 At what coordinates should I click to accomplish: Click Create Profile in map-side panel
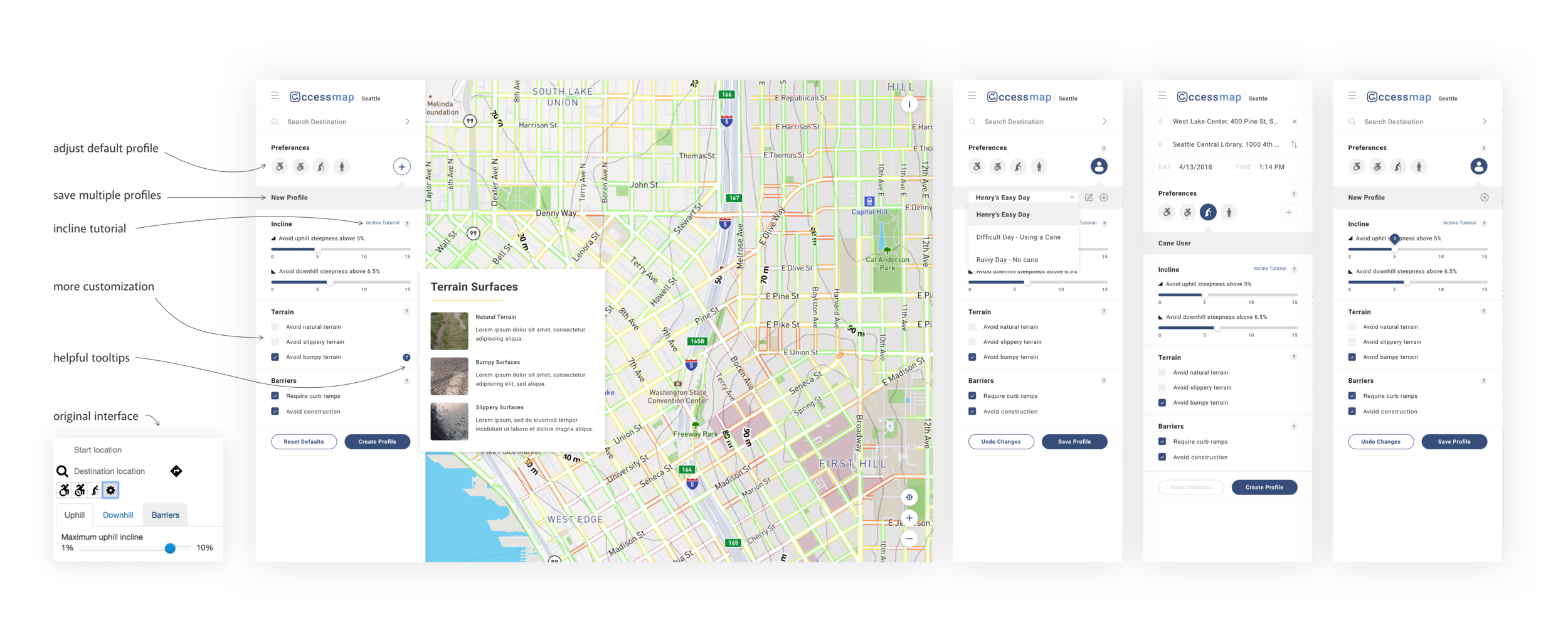point(377,442)
